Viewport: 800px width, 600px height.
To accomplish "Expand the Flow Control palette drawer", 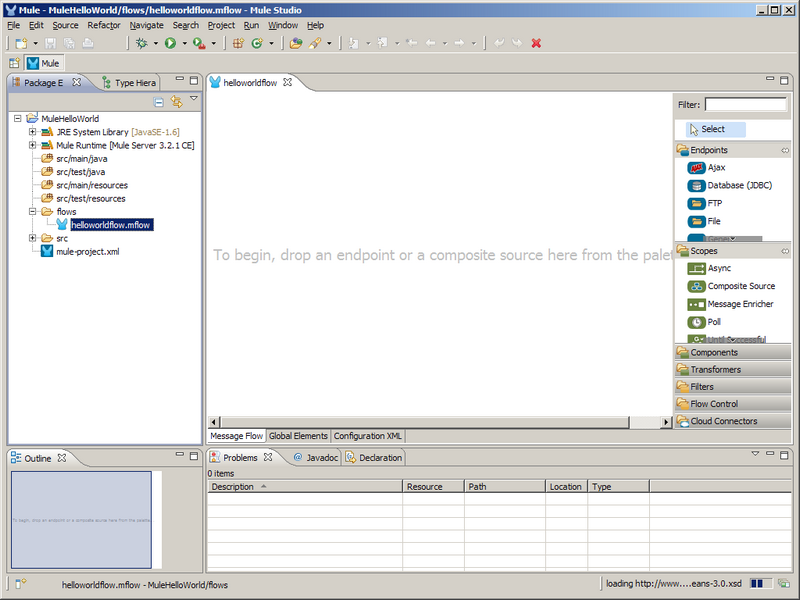I will 733,404.
